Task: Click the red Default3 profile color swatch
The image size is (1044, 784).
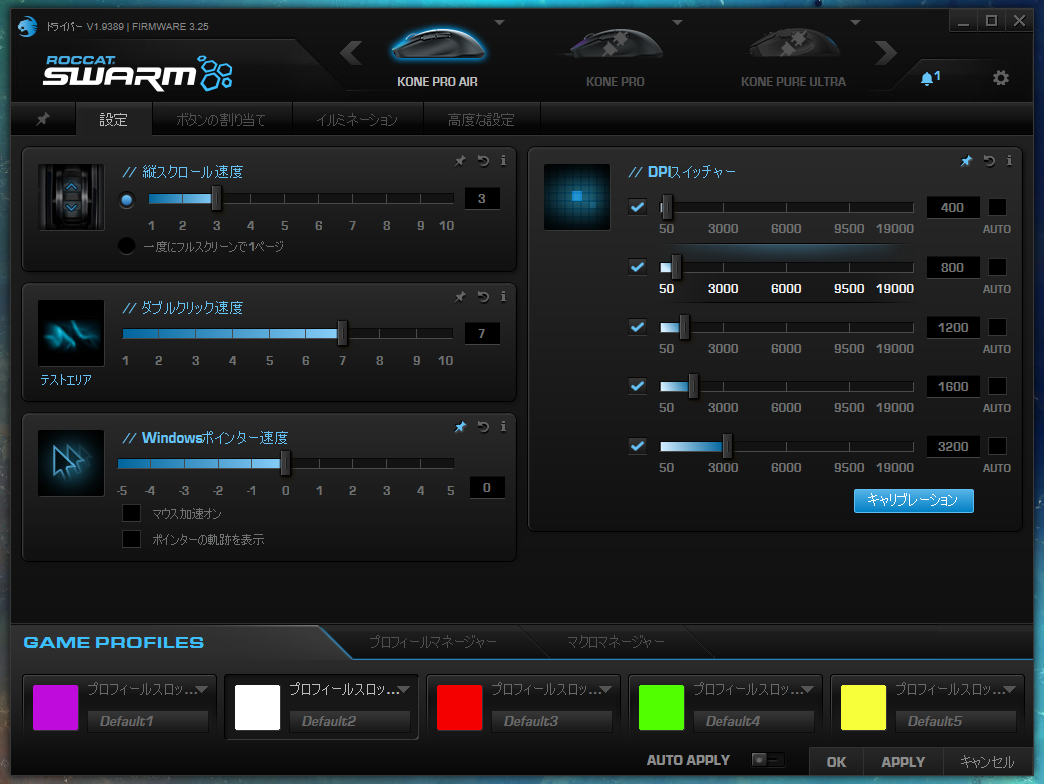Action: click(459, 707)
